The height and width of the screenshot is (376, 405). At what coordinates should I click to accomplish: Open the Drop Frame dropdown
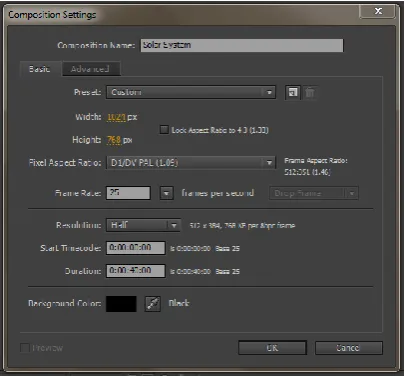314,193
